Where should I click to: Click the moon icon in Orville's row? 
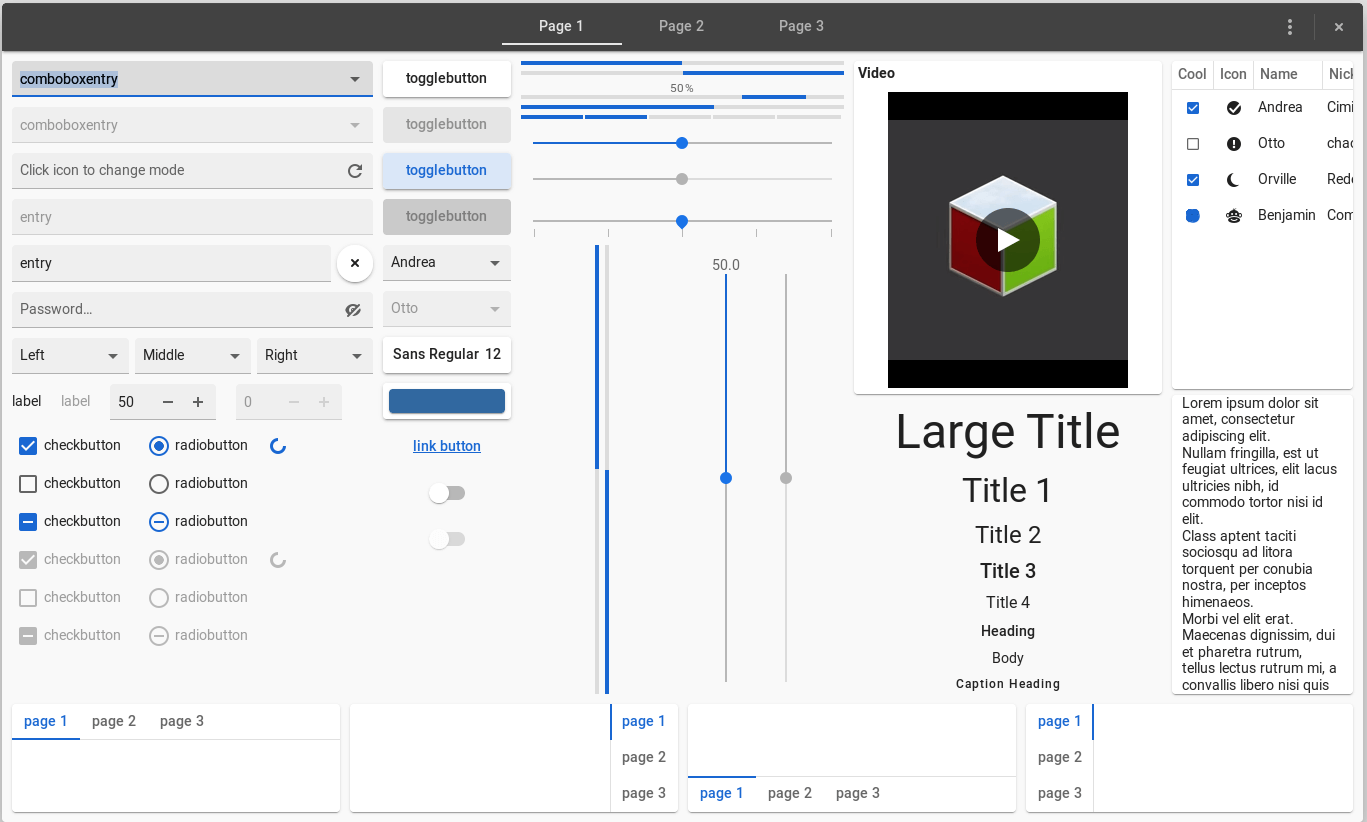click(1233, 179)
